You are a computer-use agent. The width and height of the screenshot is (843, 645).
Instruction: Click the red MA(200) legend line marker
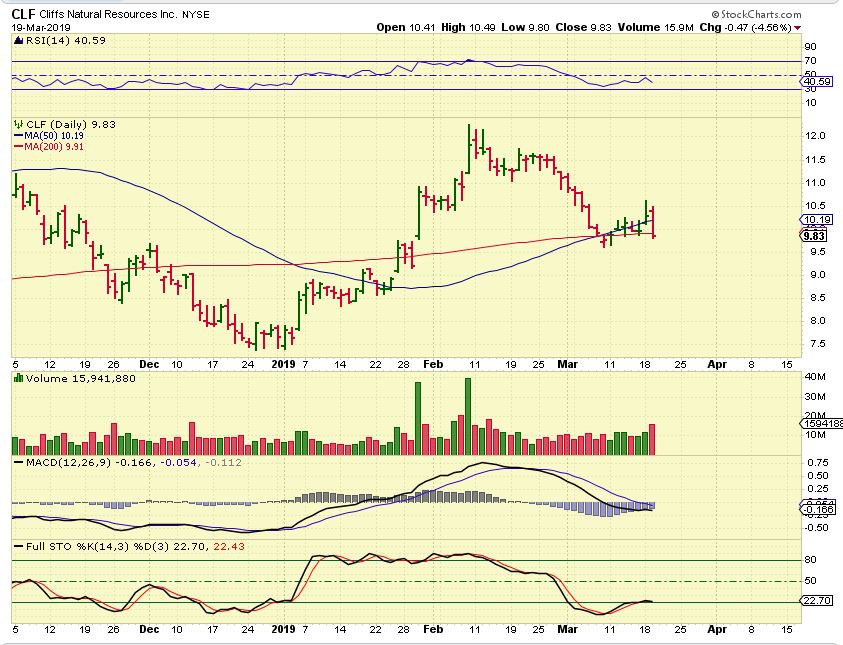coord(17,145)
